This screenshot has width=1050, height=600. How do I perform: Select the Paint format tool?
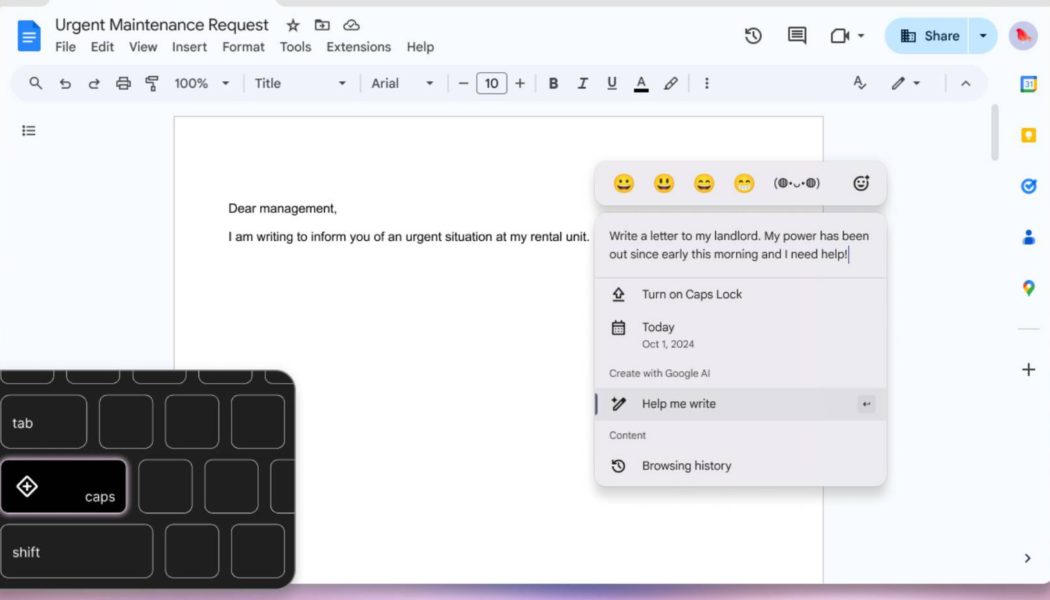(x=151, y=83)
